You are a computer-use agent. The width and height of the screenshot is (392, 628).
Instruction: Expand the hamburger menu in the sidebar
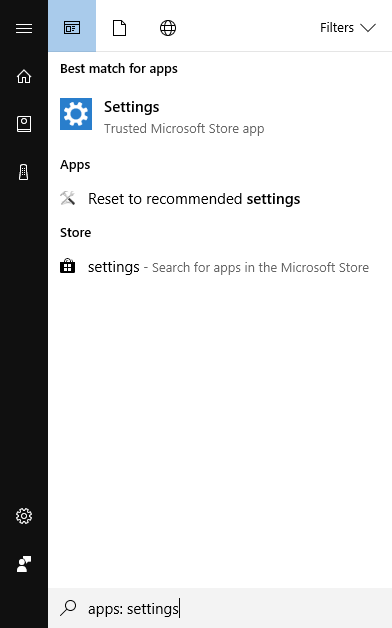pos(24,28)
